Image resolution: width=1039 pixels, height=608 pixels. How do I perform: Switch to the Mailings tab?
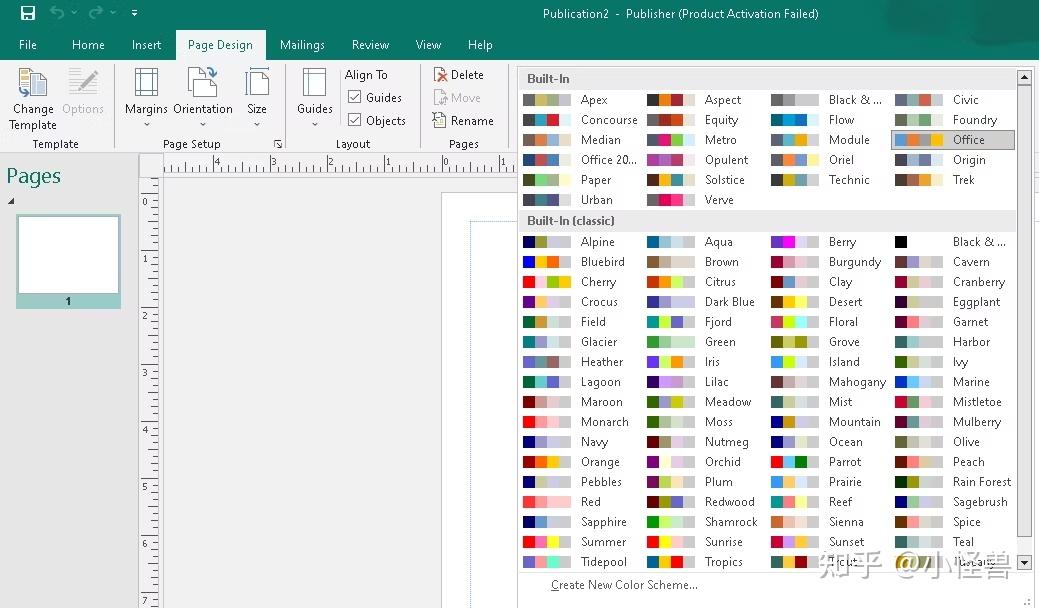(x=302, y=44)
